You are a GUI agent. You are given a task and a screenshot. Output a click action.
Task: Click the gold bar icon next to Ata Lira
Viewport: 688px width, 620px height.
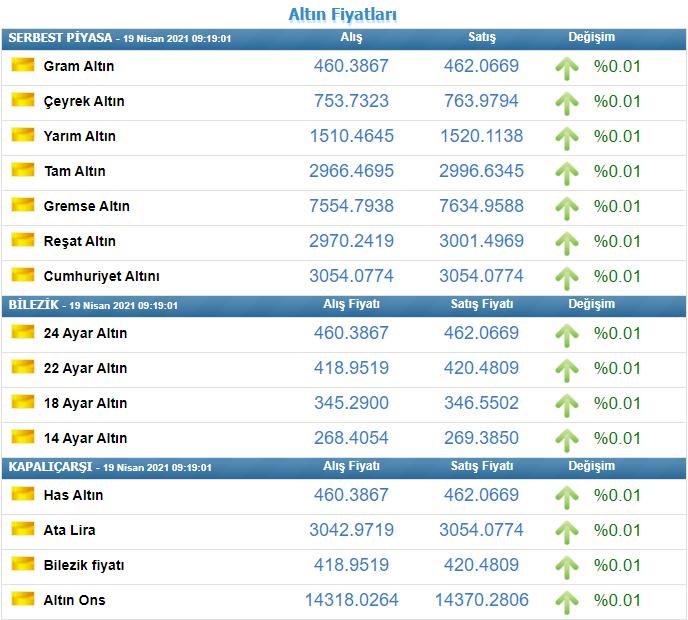[x=22, y=530]
